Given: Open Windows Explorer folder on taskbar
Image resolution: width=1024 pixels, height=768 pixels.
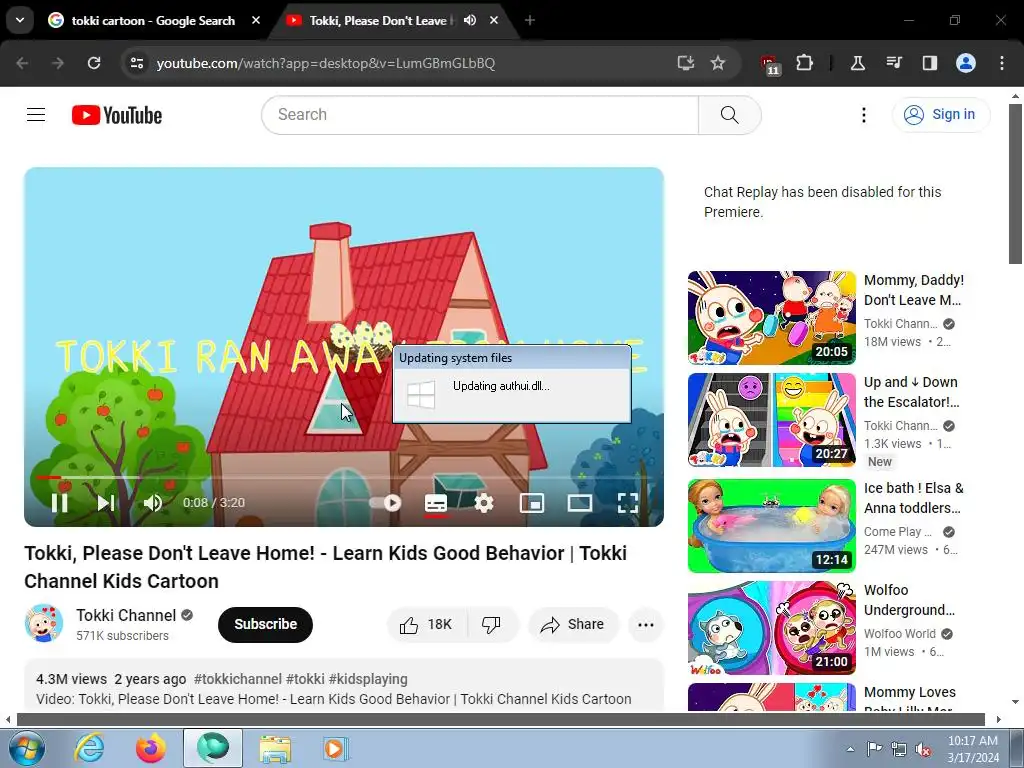Looking at the screenshot, I should click(x=275, y=748).
